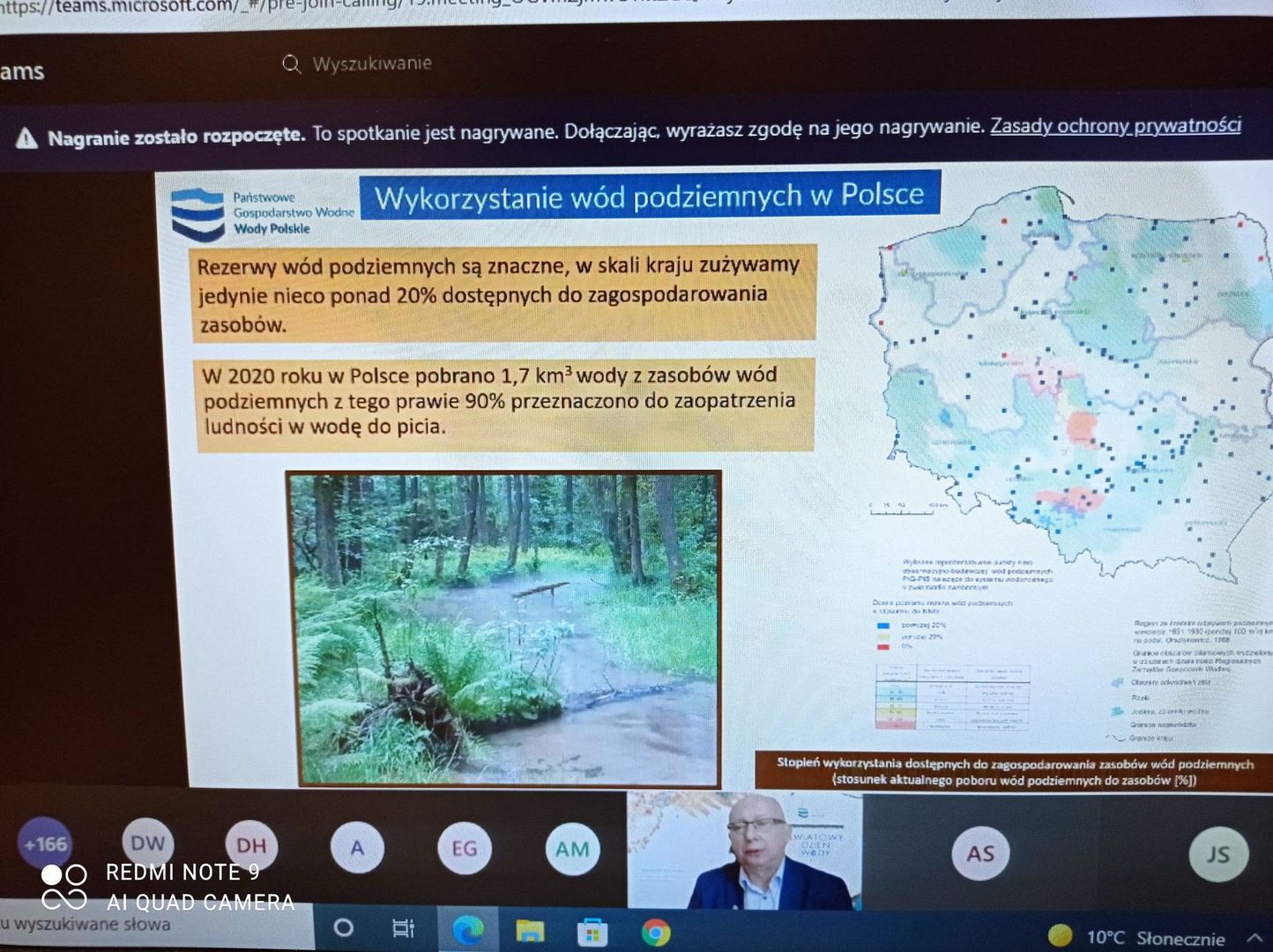Open the 10°C Słonecznie weather widget

1137,937
